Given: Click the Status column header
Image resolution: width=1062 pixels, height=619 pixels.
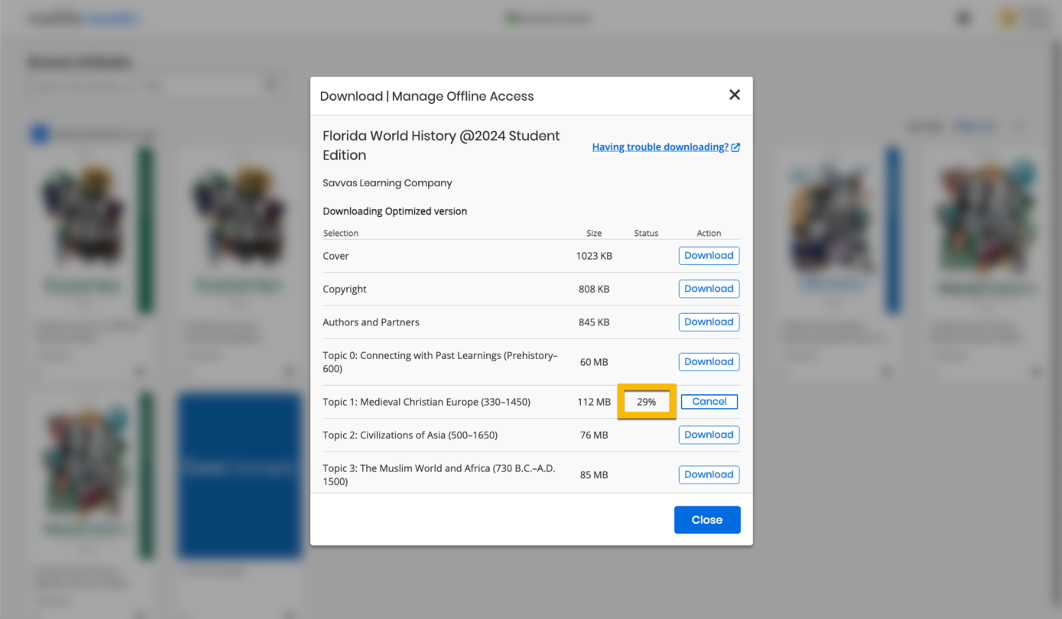Looking at the screenshot, I should coord(646,233).
